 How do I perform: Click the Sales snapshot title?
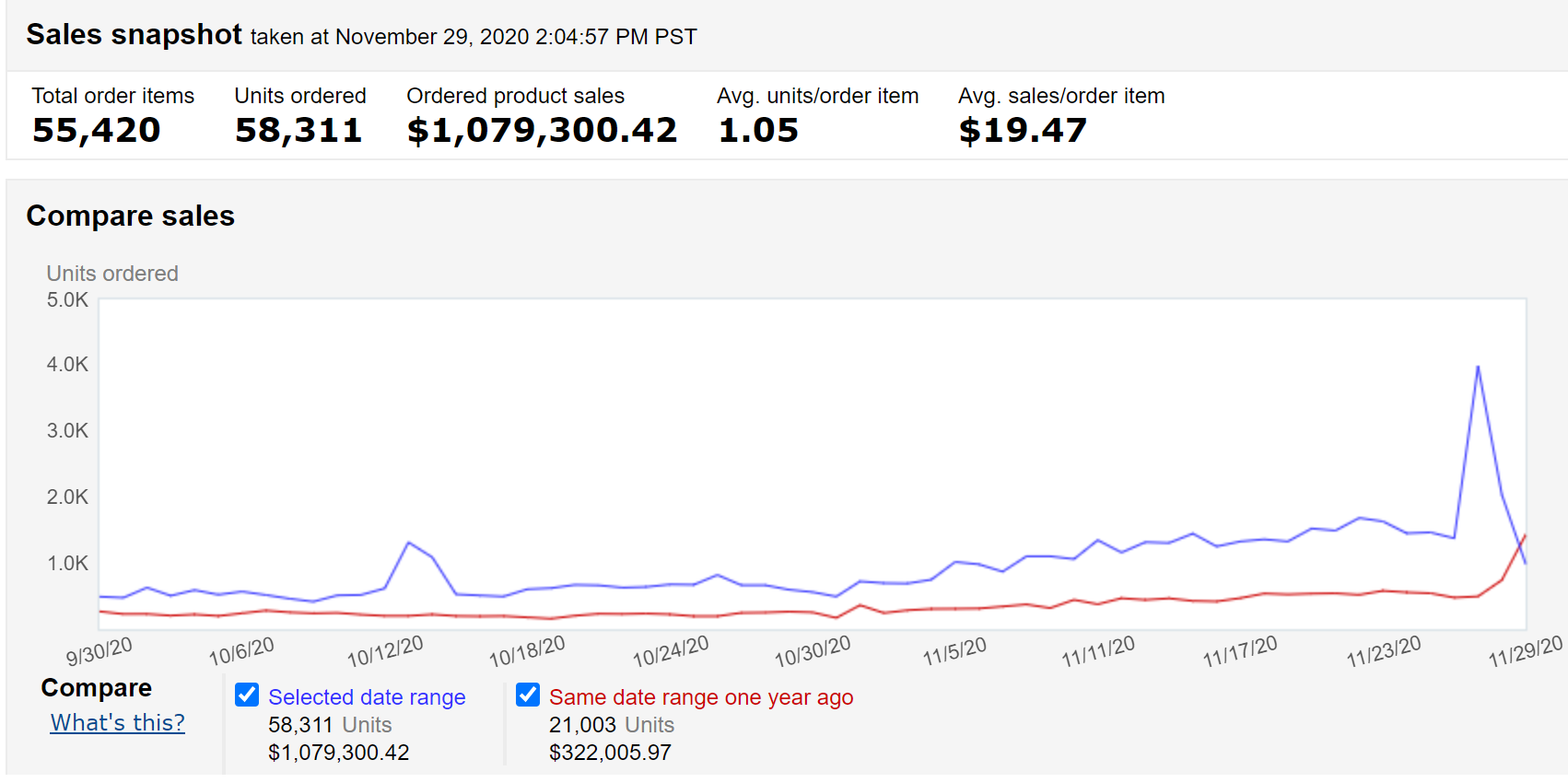(x=135, y=34)
